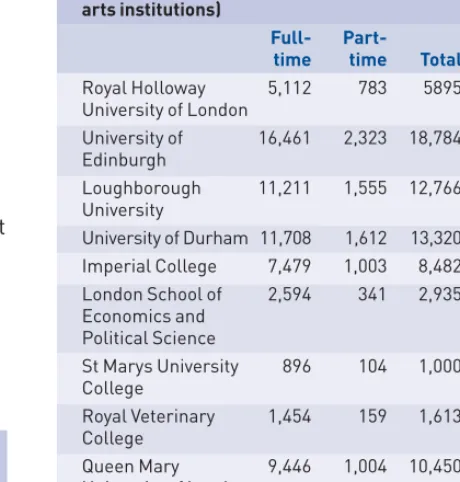
Task: Click St Marys University College label
Action: click(160, 377)
